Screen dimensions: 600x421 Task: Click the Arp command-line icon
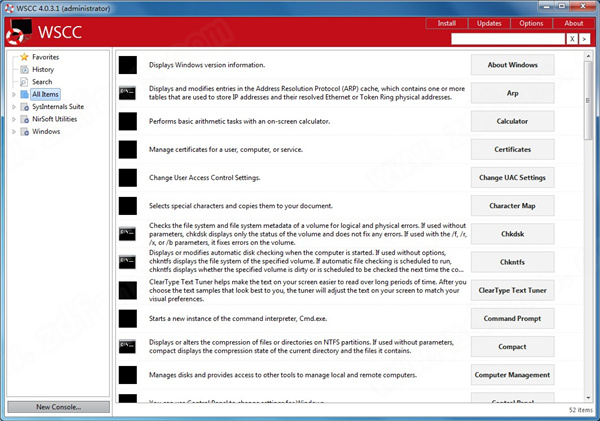127,93
